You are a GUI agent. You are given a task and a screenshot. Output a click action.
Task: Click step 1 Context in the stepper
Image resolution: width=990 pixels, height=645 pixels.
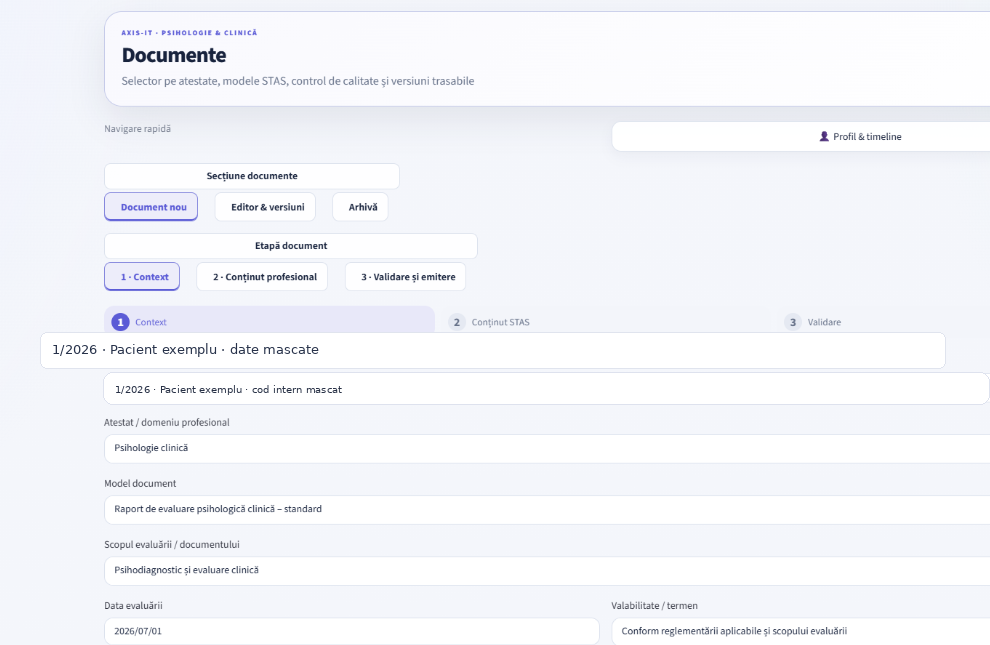tap(270, 321)
